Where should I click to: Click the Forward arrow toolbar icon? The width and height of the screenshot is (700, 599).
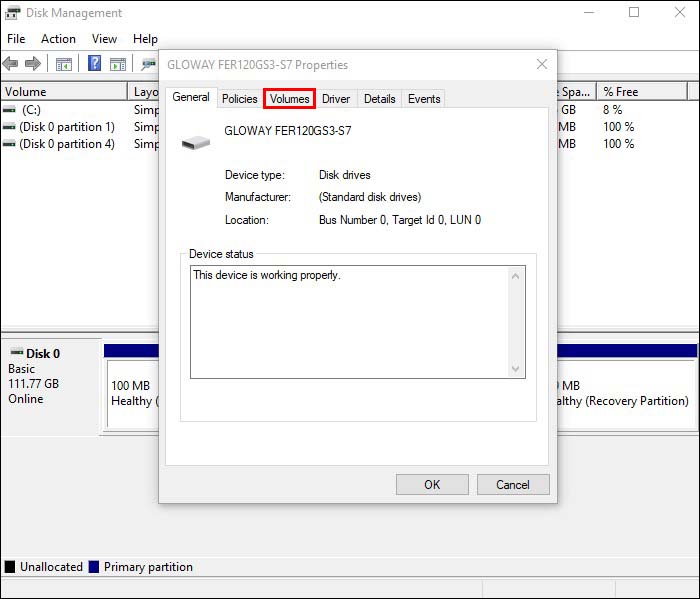click(33, 64)
